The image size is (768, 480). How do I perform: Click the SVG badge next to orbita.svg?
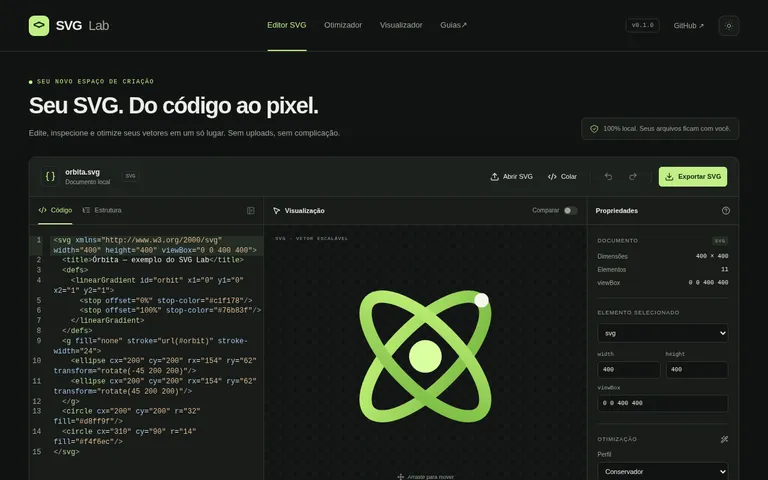click(130, 176)
